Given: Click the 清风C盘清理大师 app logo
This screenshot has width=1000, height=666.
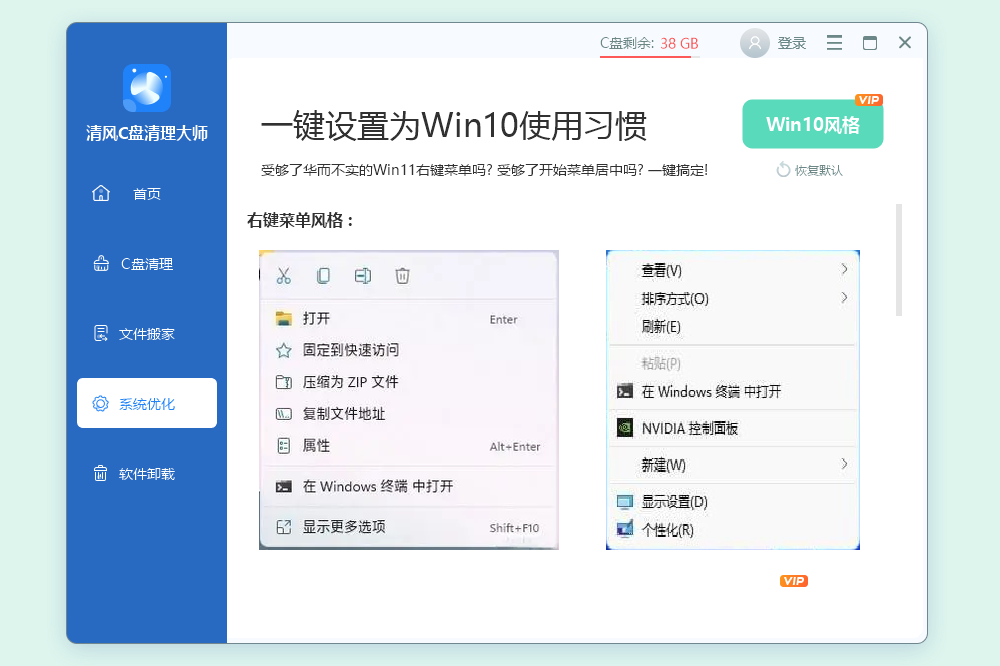Looking at the screenshot, I should [147, 88].
